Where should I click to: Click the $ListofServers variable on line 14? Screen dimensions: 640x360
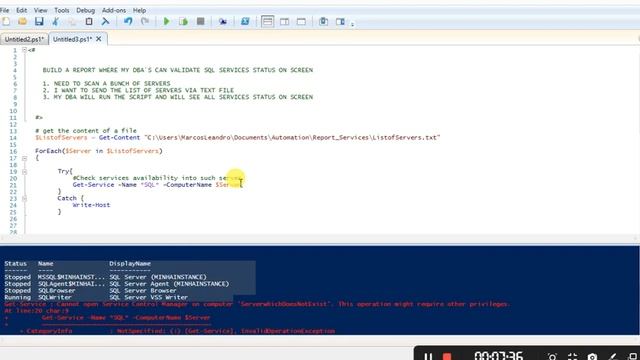click(61, 138)
